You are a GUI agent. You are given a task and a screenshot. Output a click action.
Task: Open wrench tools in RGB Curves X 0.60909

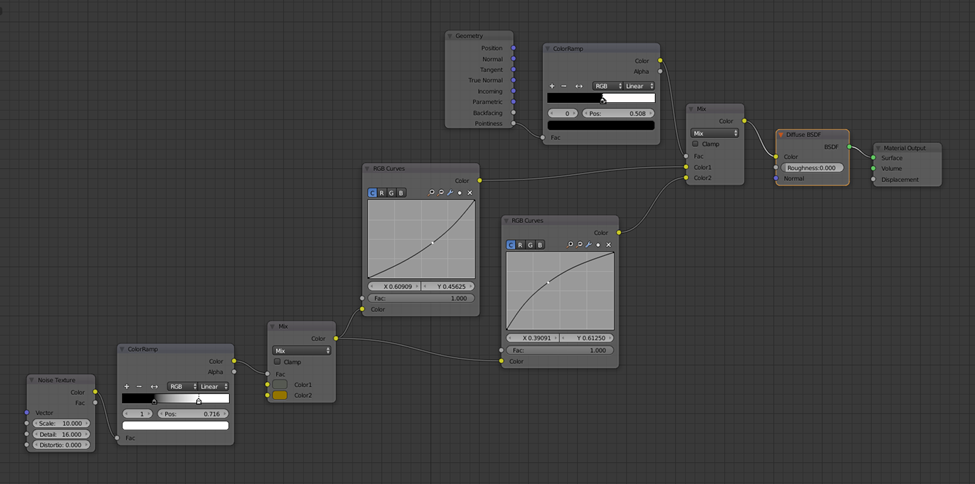point(450,193)
